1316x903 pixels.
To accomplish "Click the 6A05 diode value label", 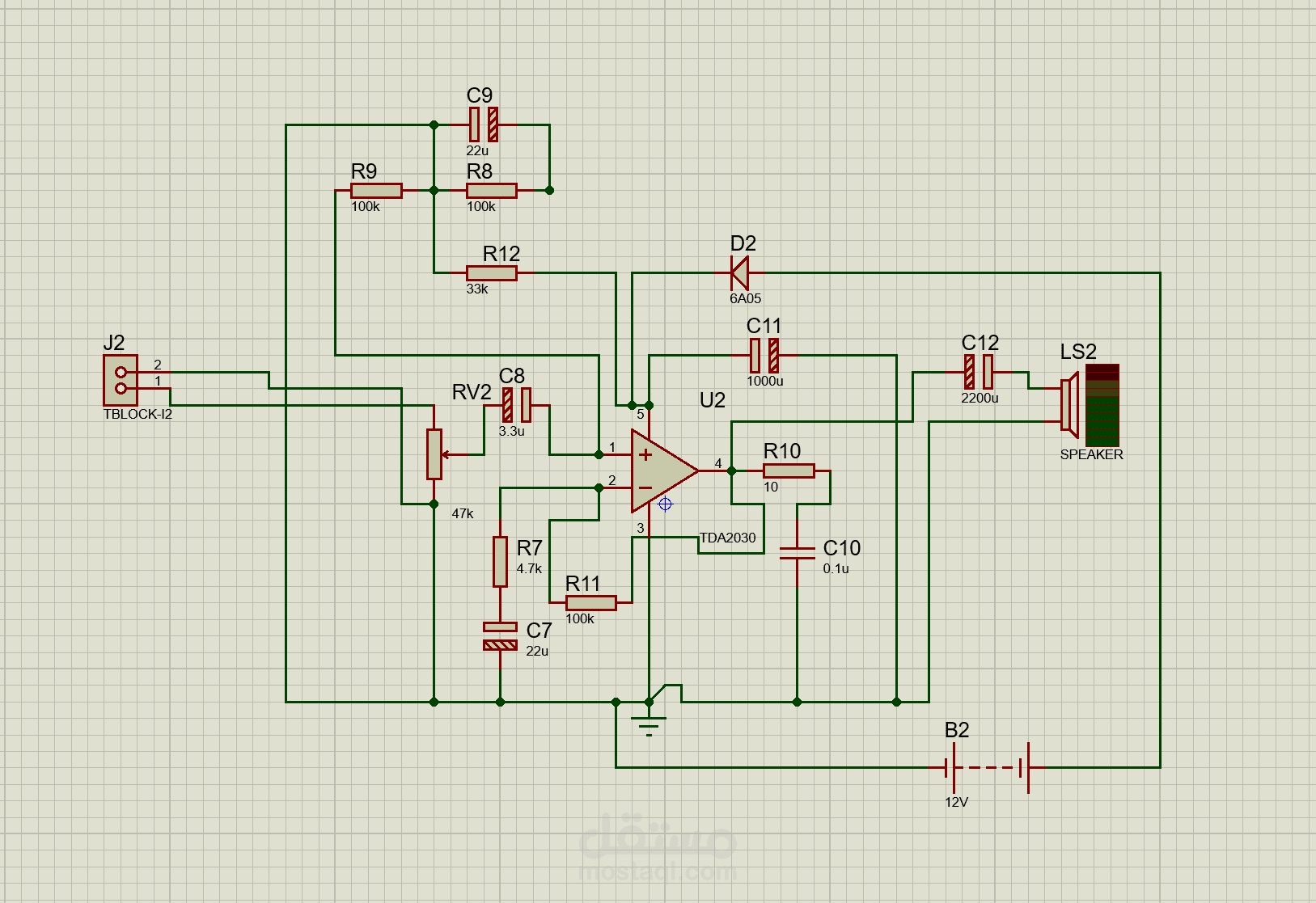I will point(746,298).
